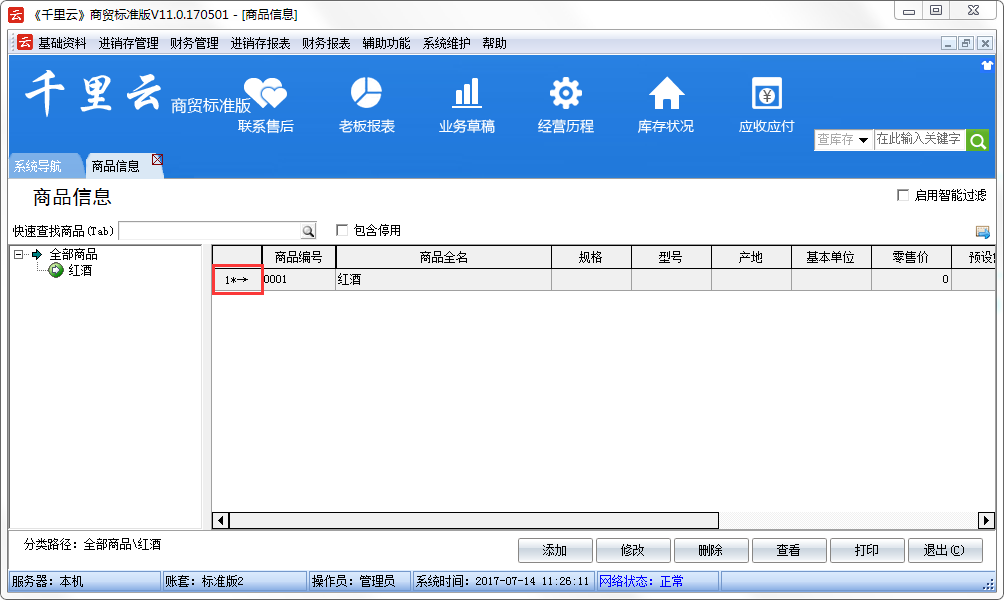
Task: Open the 查库存 dropdown
Action: [x=843, y=140]
